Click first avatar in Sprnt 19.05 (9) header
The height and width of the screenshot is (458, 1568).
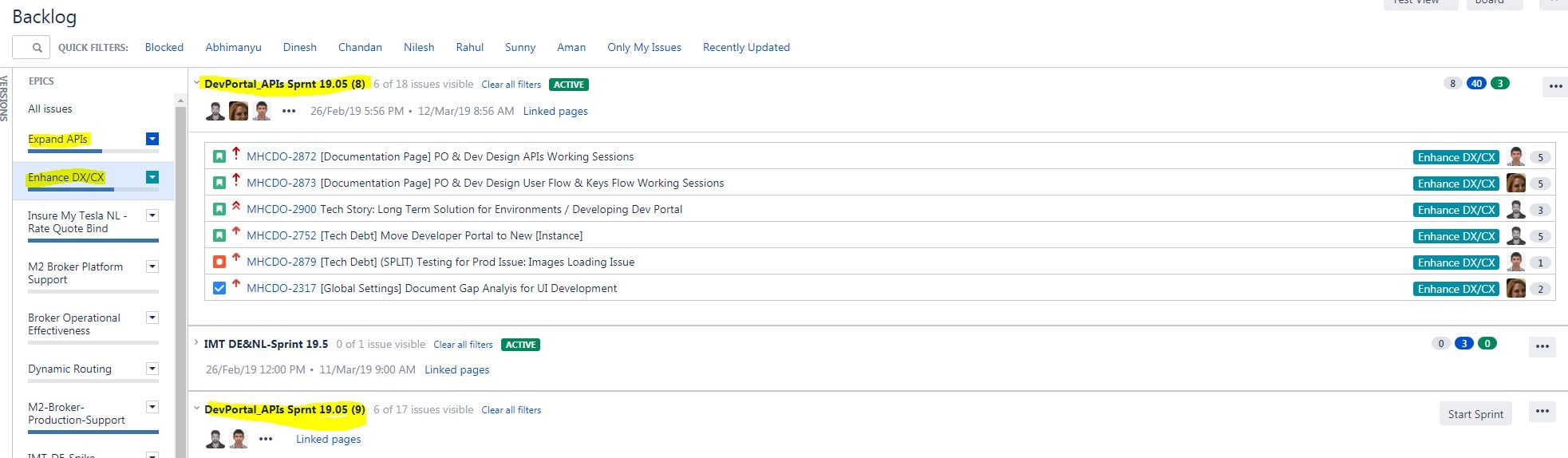coord(215,439)
